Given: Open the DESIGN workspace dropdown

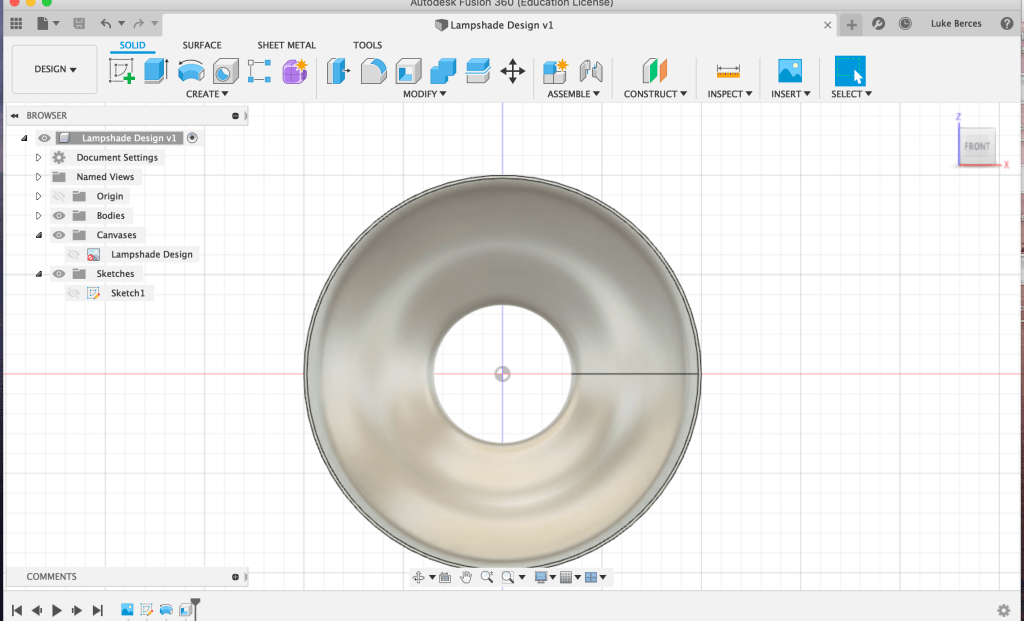Looking at the screenshot, I should [x=55, y=70].
